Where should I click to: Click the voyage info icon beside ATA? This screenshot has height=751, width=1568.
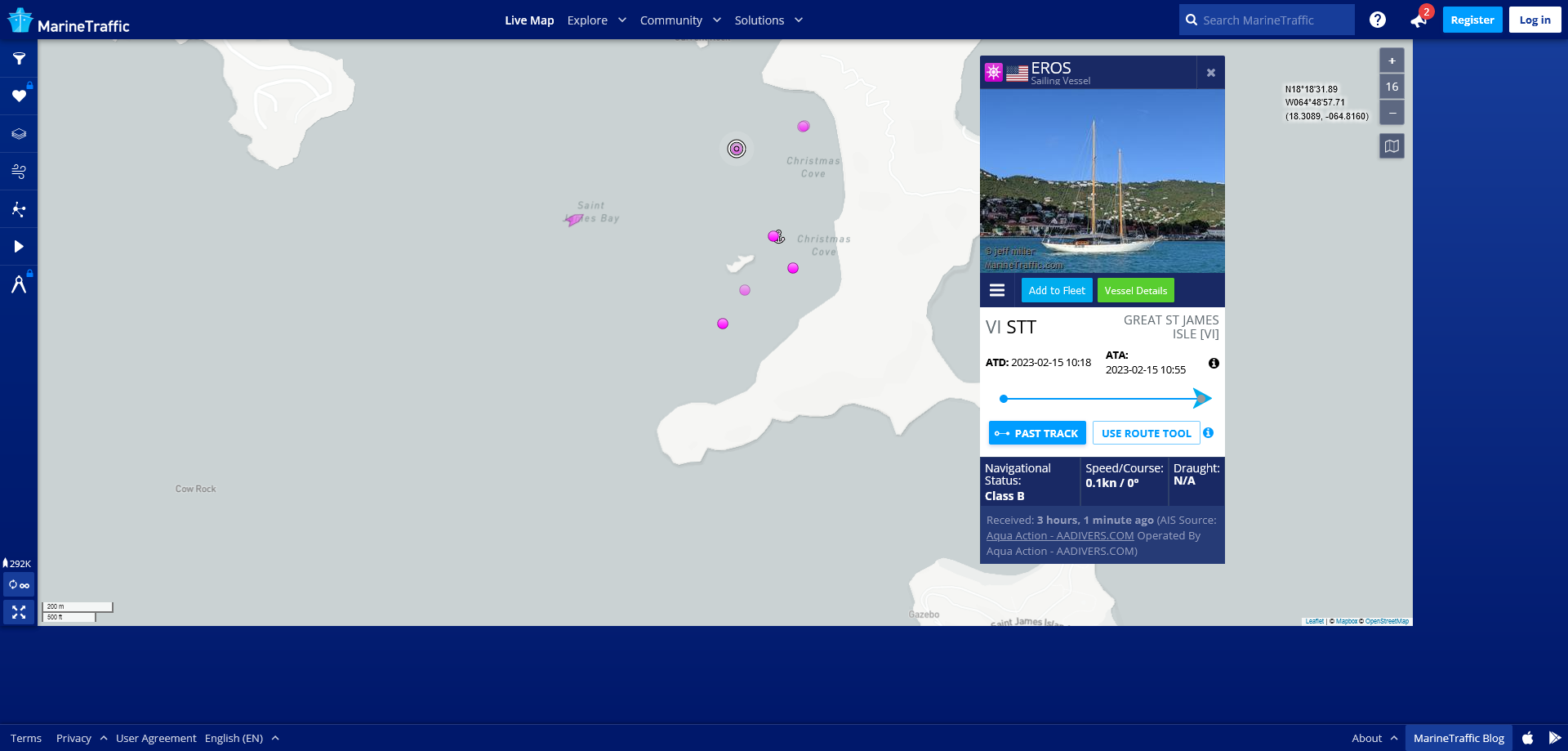(1214, 364)
